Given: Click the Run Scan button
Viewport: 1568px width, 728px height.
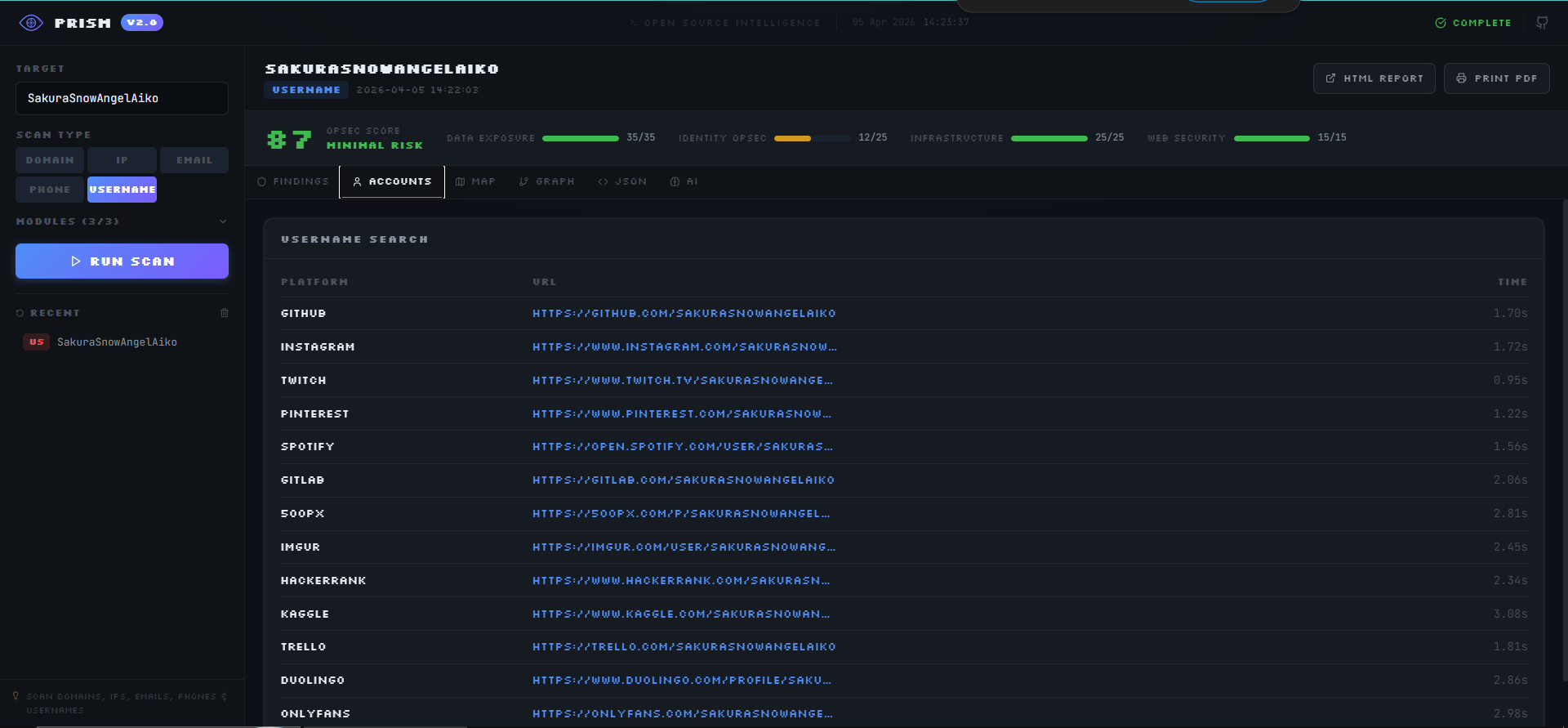Looking at the screenshot, I should (122, 261).
